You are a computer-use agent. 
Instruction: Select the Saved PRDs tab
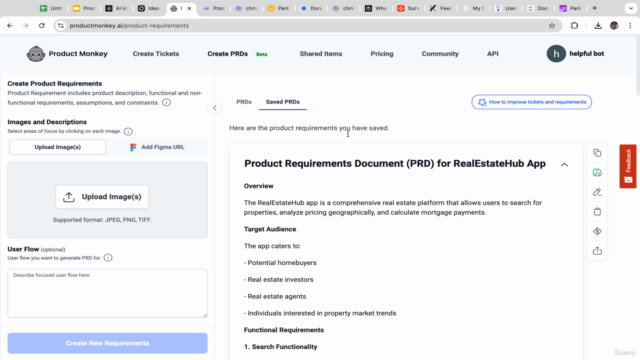pyautogui.click(x=282, y=102)
